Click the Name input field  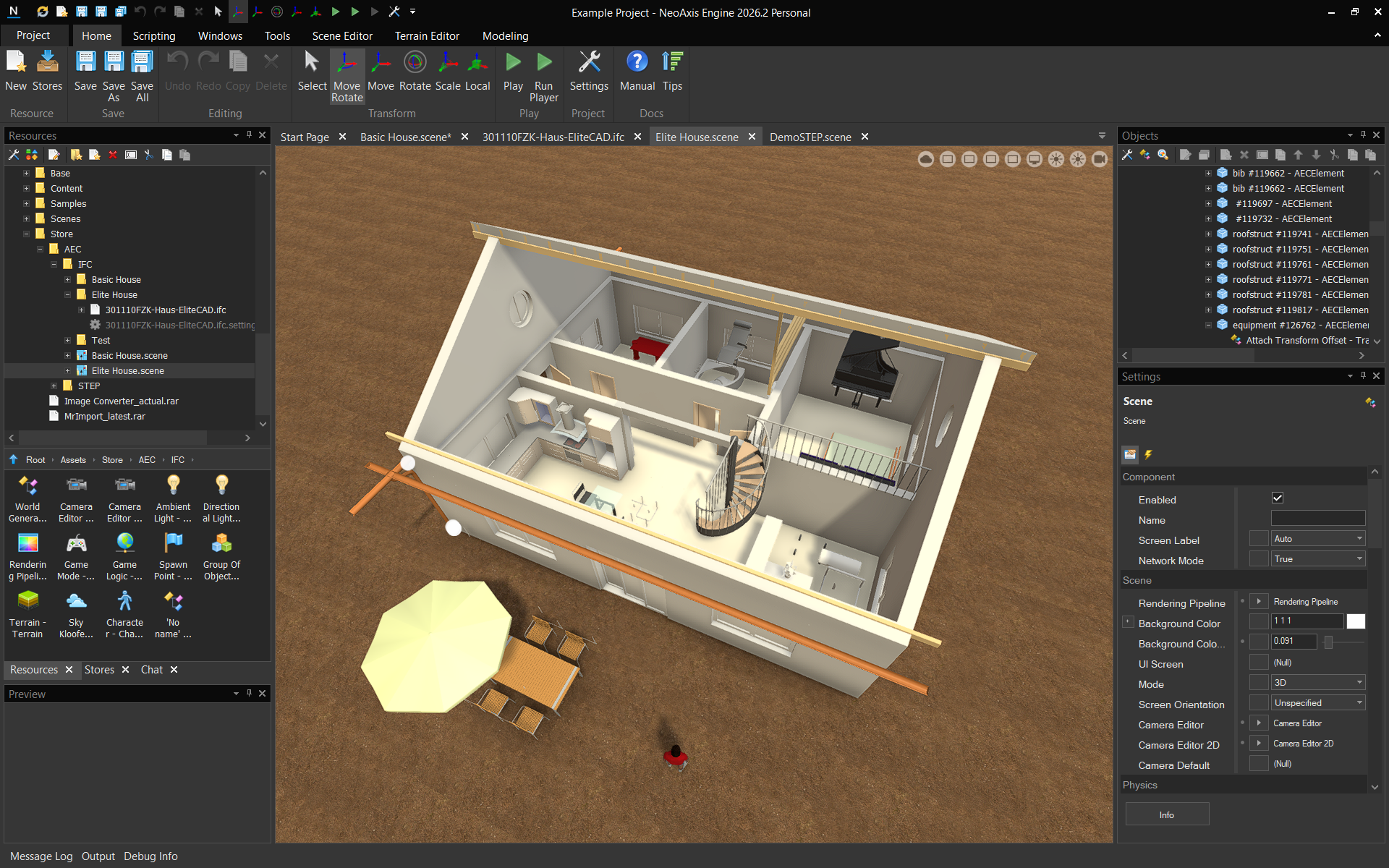click(x=1318, y=519)
